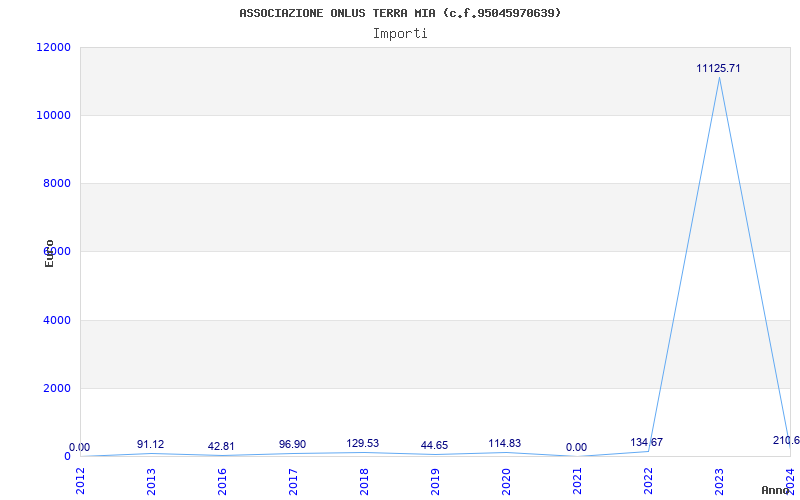The height and width of the screenshot is (500, 800).
Task: Click the 10000 y-axis tick label
Action: (54, 115)
